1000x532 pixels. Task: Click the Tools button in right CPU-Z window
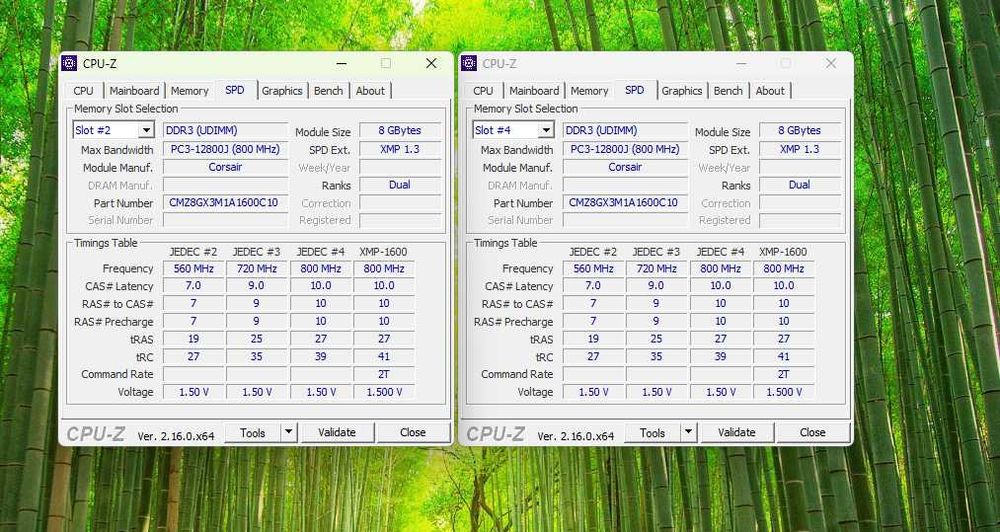coord(652,432)
